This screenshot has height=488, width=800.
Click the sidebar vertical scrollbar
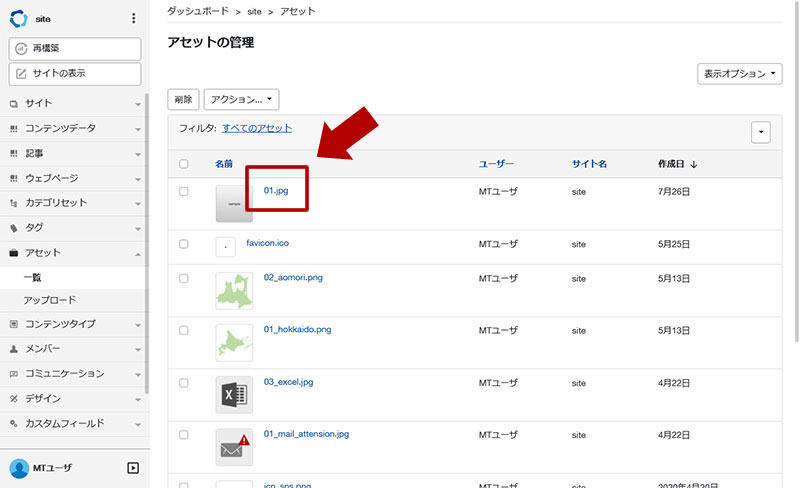pos(147,243)
